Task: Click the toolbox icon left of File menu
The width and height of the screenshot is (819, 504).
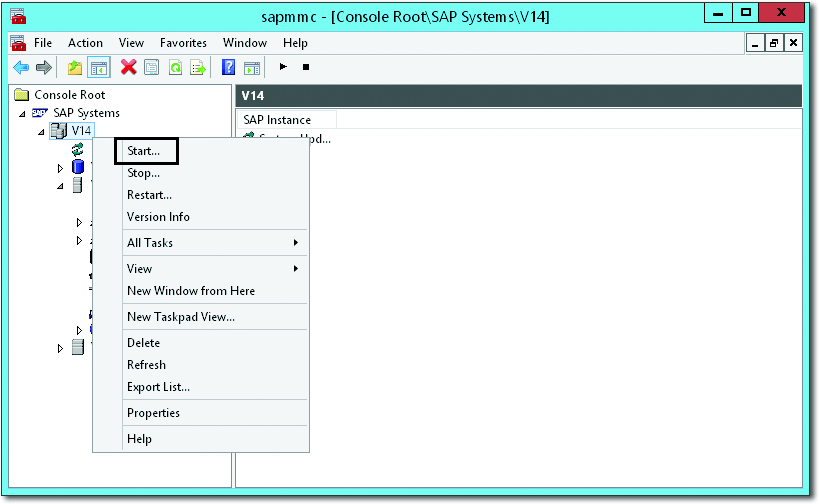Action: [18, 42]
